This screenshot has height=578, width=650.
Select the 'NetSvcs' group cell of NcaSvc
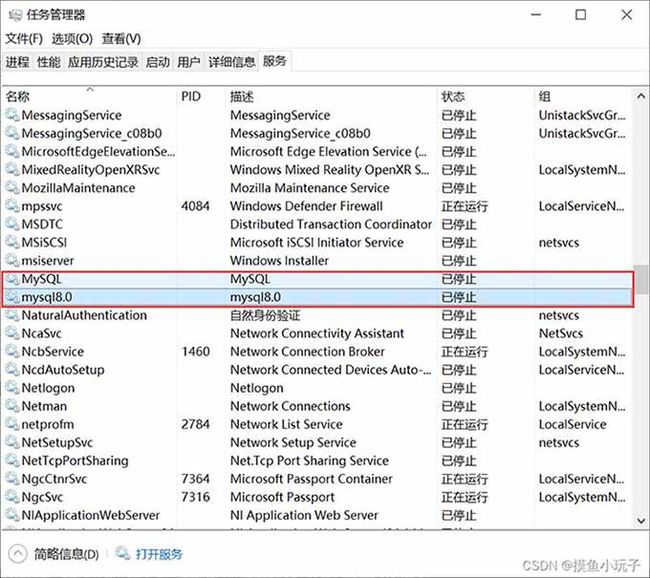[561, 333]
